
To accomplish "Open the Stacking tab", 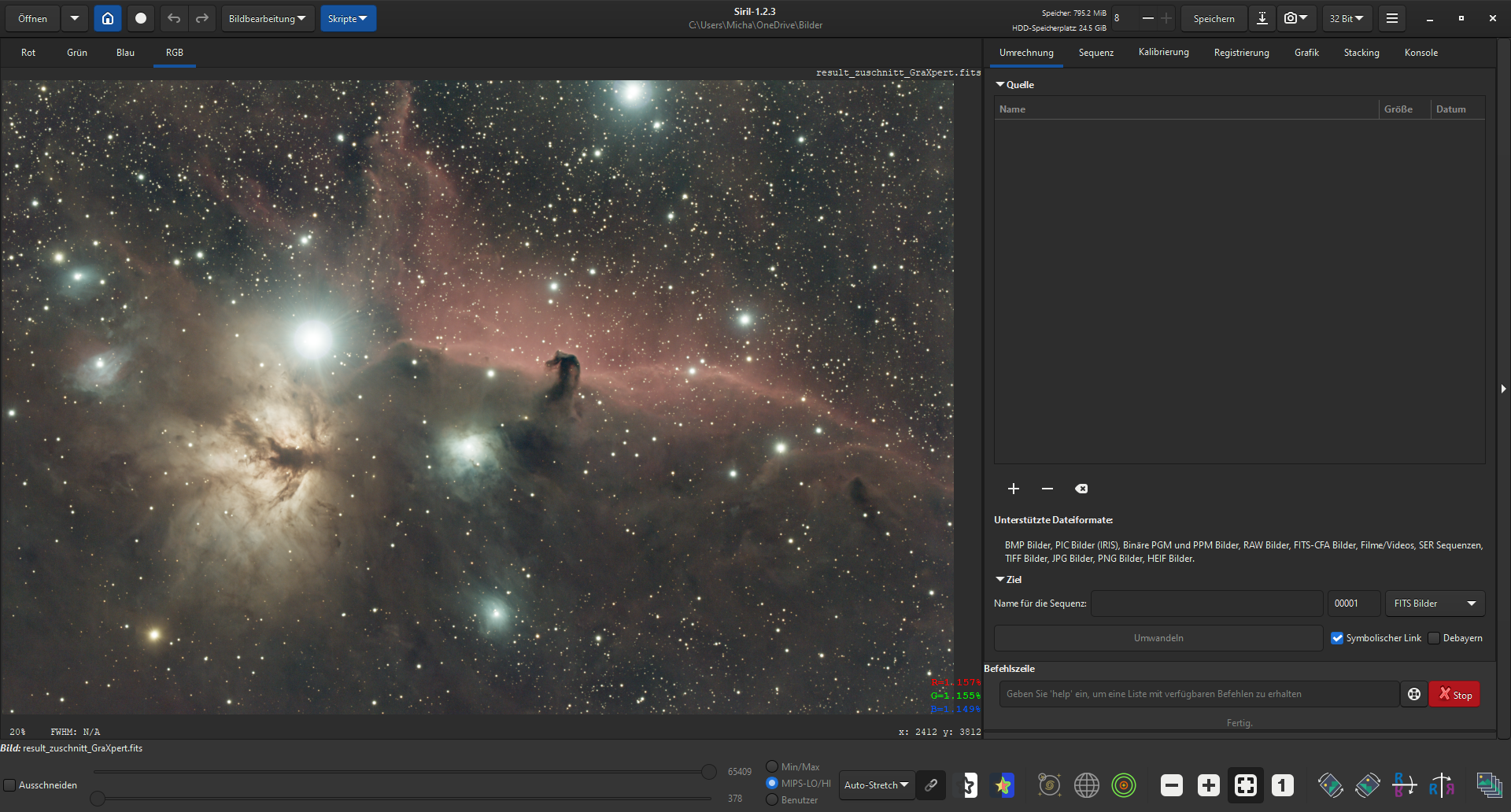I will pos(1361,53).
